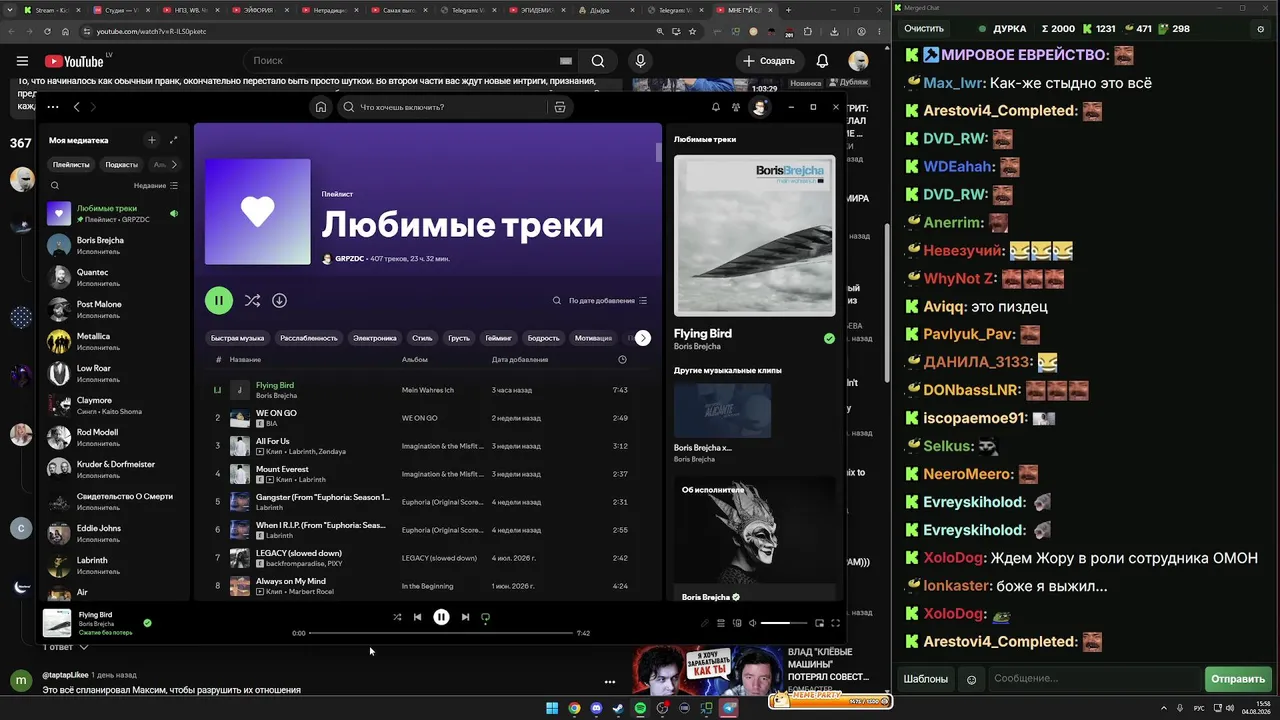This screenshot has height=720, width=1280.
Task: Go back using Spotify's back arrow
Action: coord(76,107)
